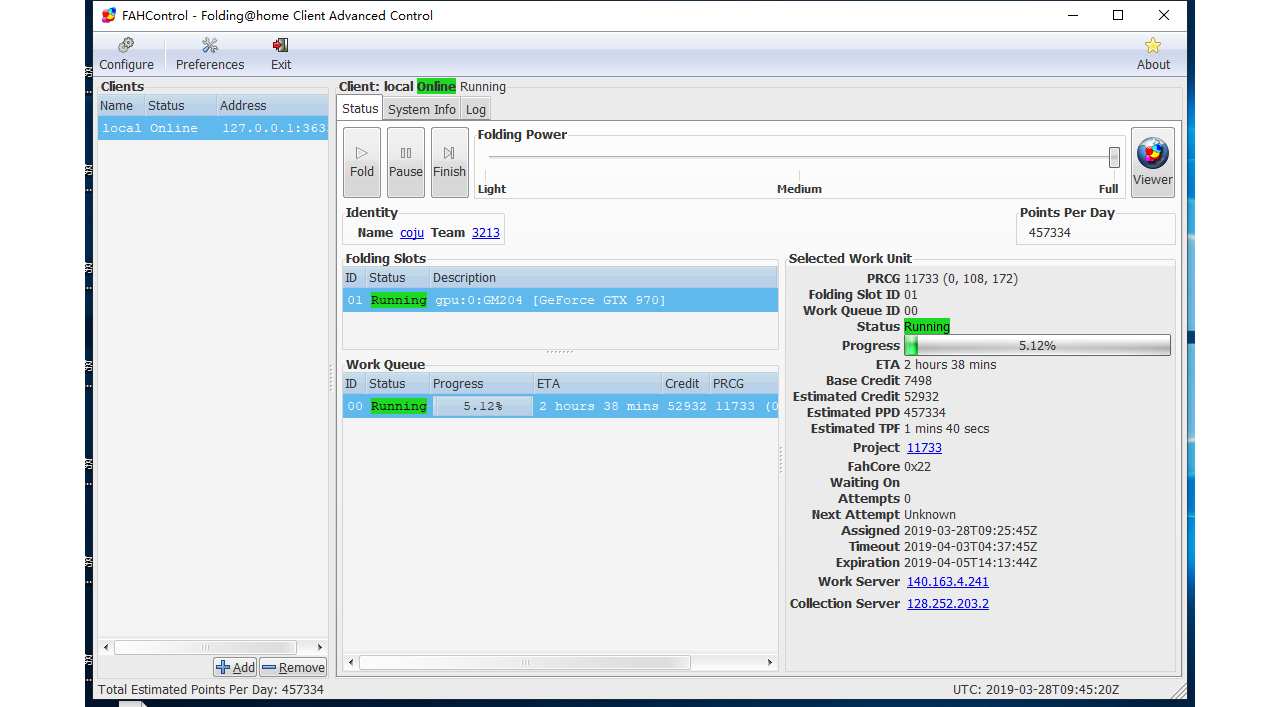This screenshot has width=1280, height=707.
Task: Click the clients list horizontal scrollbar
Action: [205, 647]
